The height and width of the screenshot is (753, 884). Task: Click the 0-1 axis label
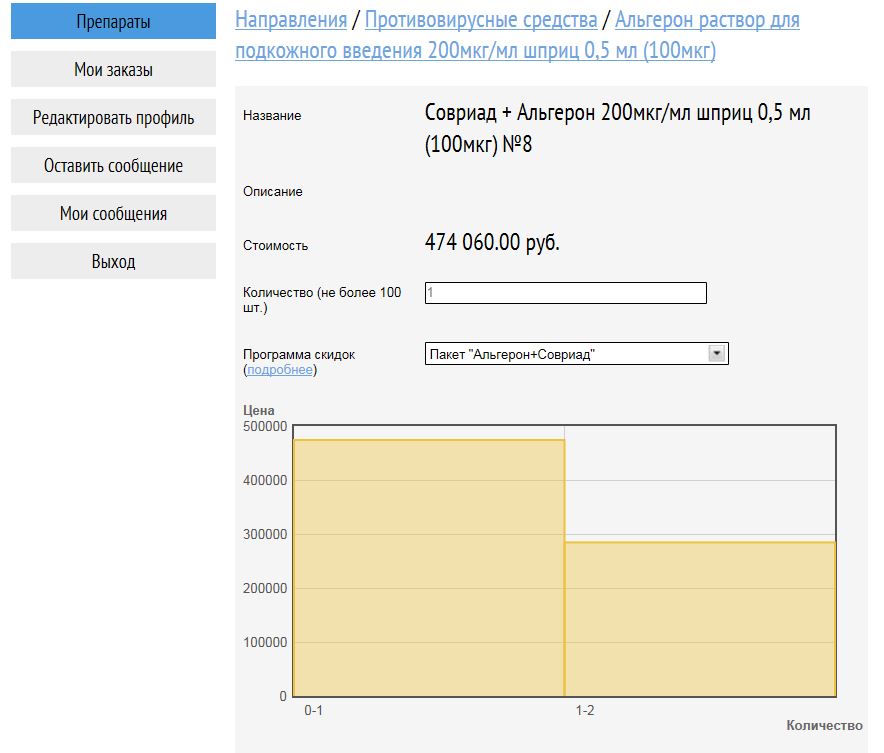pos(313,711)
